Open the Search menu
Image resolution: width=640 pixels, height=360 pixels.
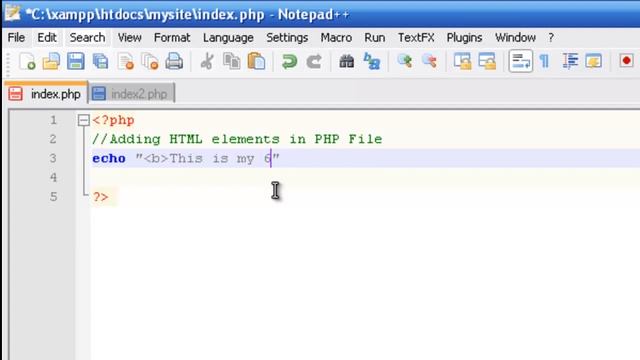tap(87, 38)
